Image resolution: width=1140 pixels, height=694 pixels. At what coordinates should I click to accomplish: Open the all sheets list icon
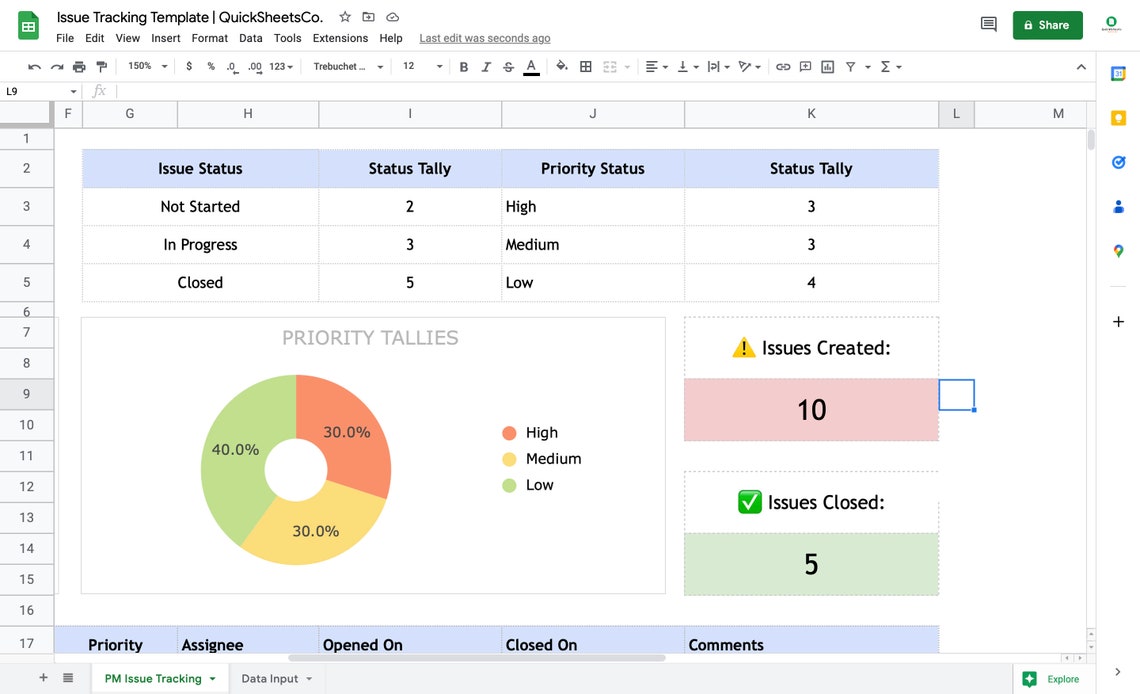[68, 677]
